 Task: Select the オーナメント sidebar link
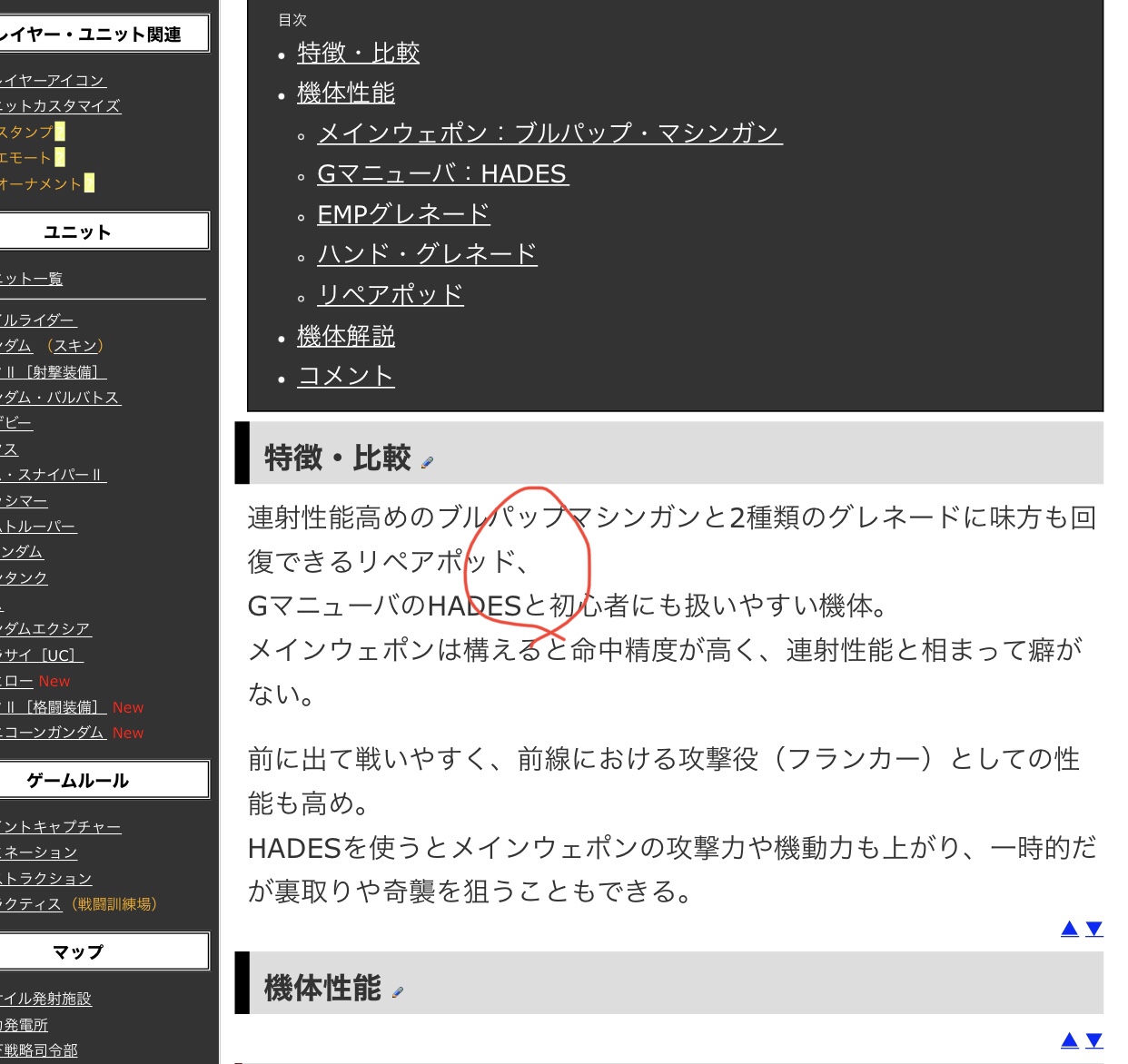tap(41, 183)
